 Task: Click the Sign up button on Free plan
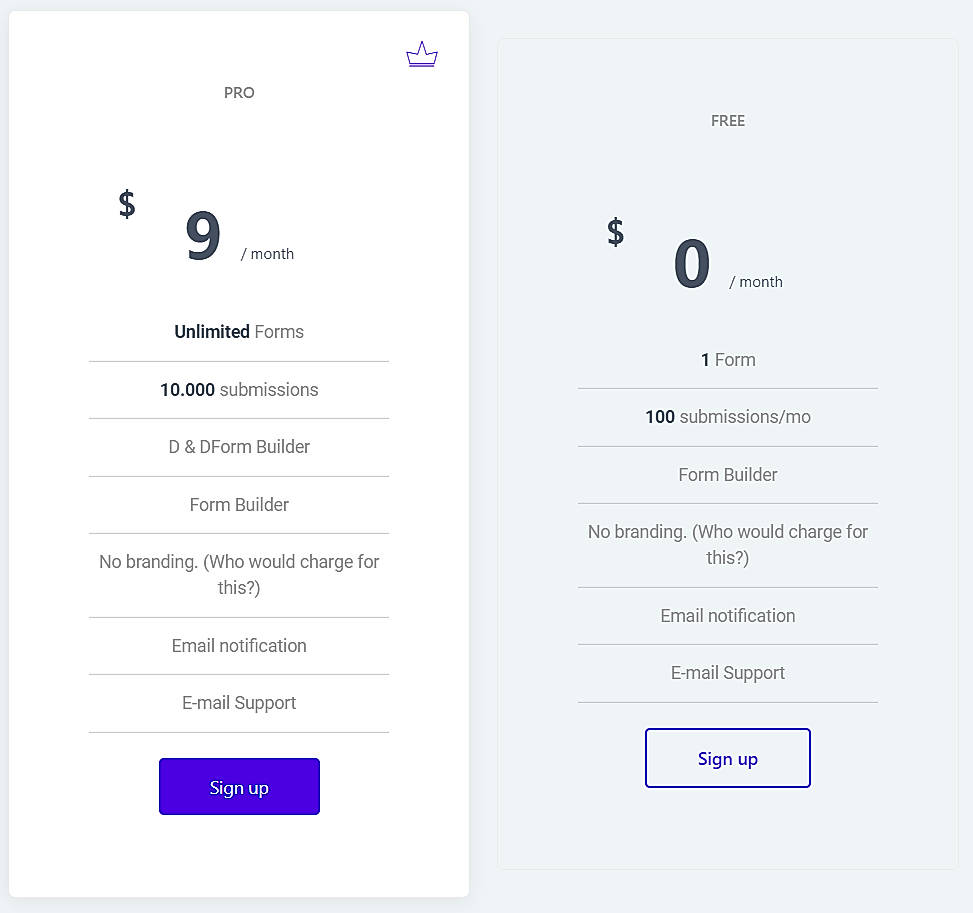tap(727, 758)
